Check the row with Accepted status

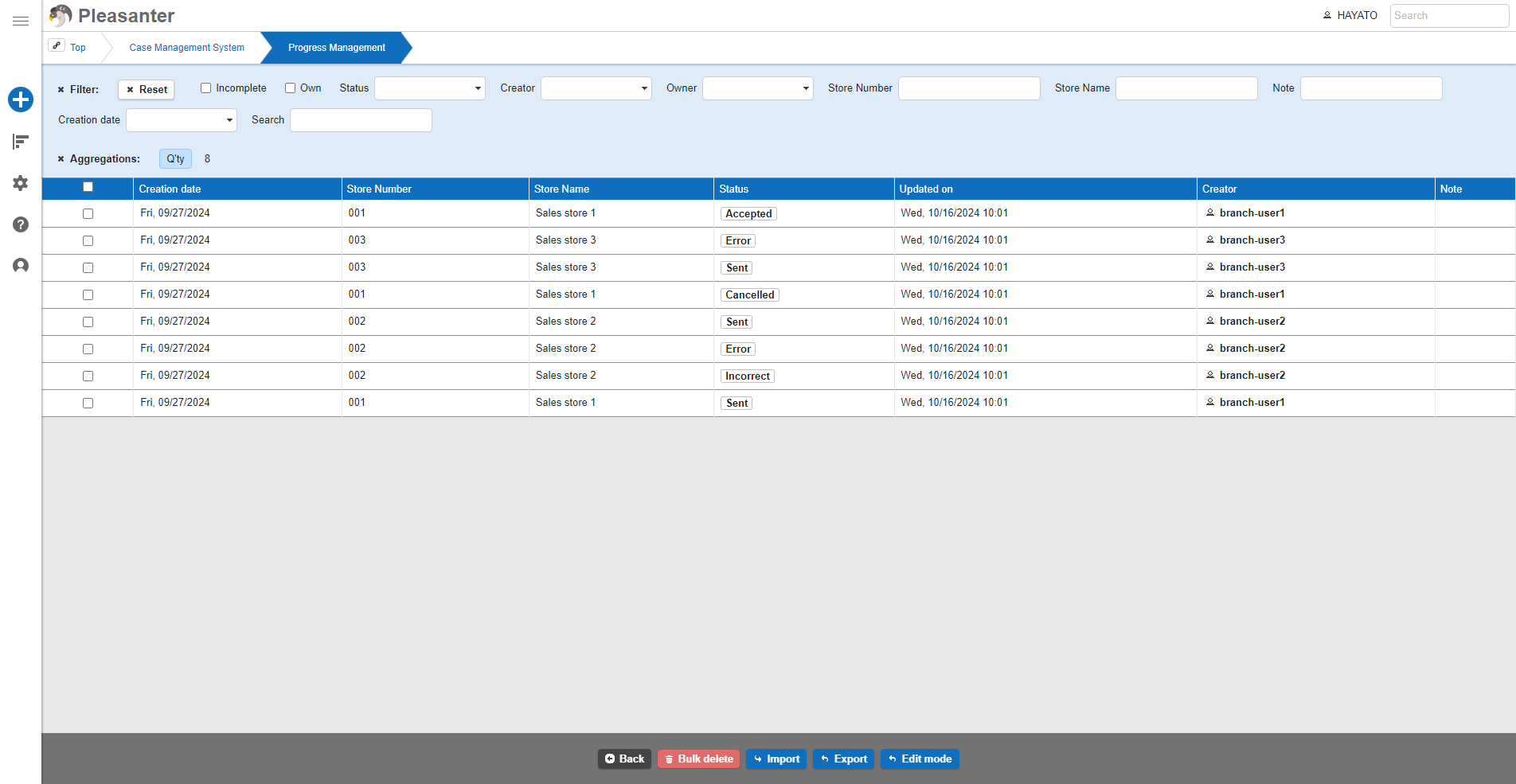tap(88, 214)
